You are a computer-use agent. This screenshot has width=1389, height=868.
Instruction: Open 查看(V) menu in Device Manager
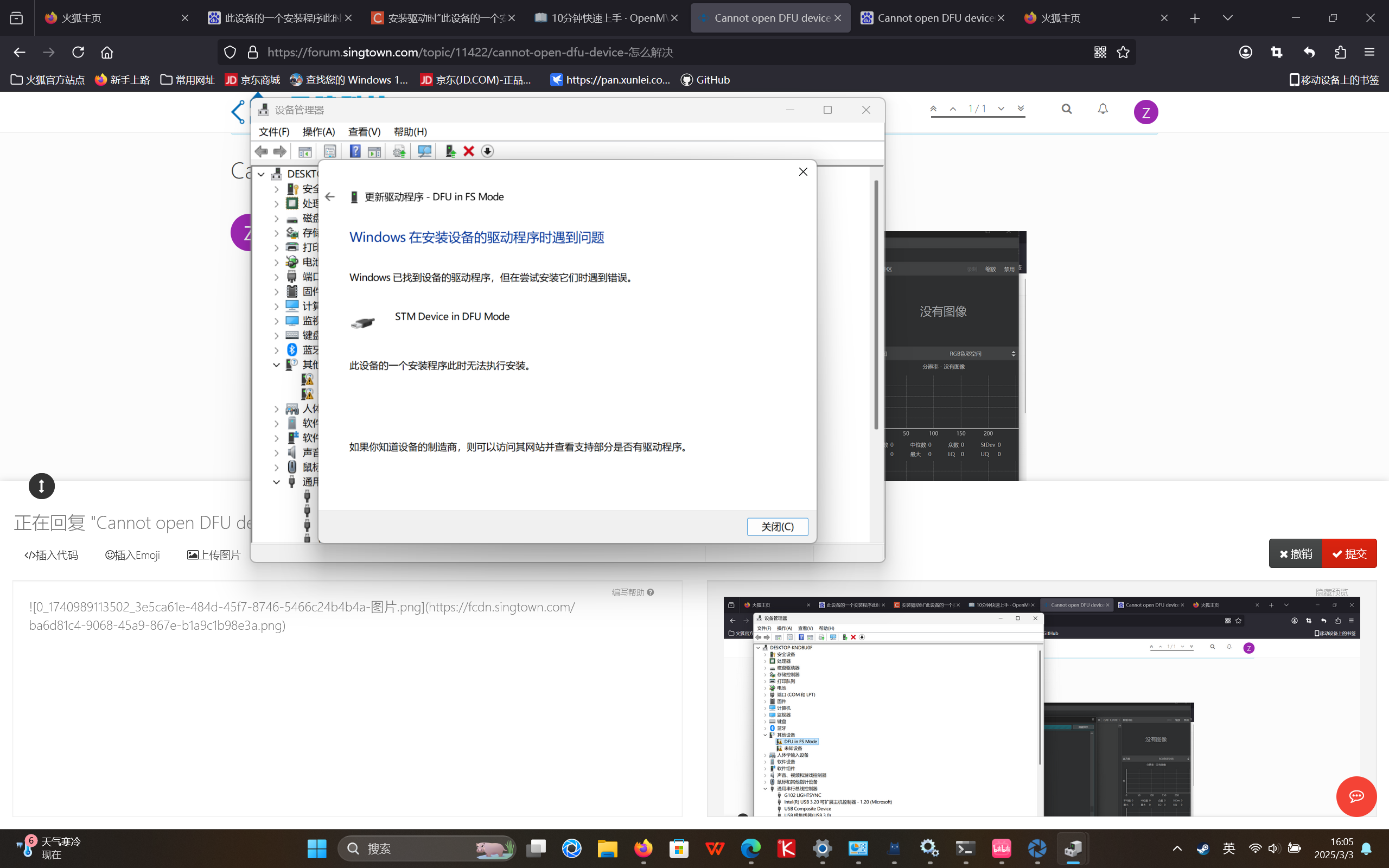[x=364, y=132]
